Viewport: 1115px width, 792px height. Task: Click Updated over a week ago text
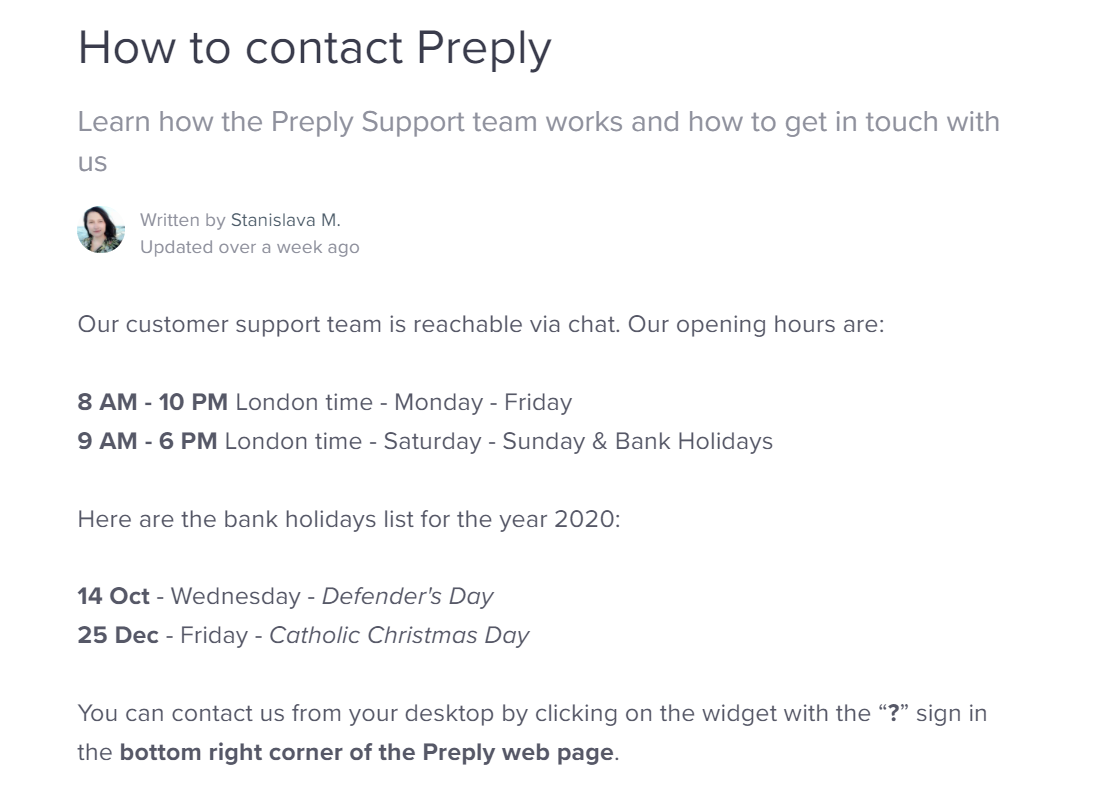coord(250,247)
